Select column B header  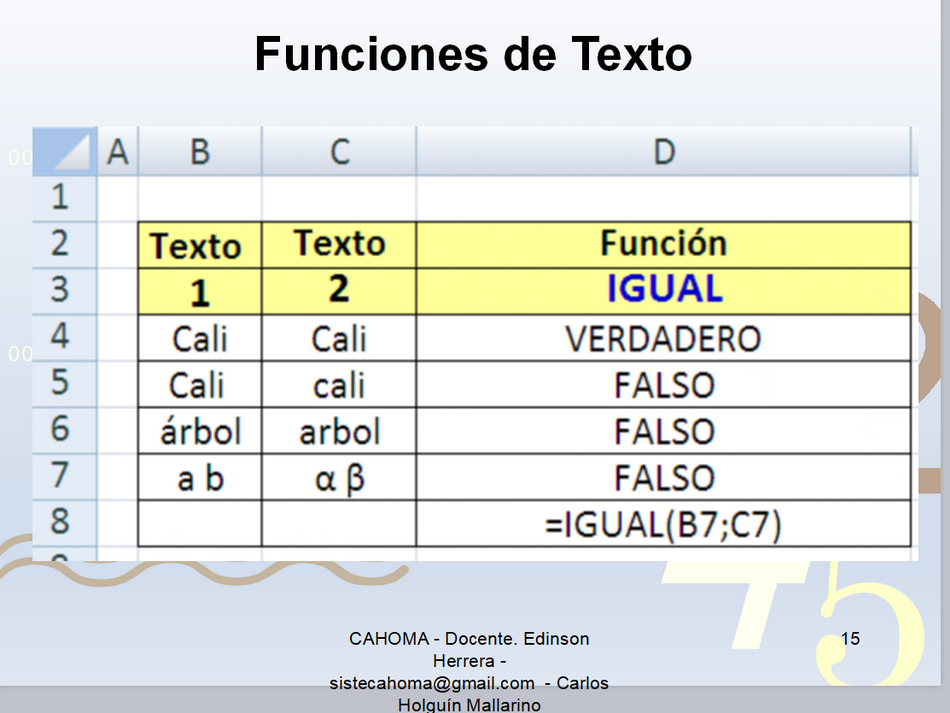200,152
